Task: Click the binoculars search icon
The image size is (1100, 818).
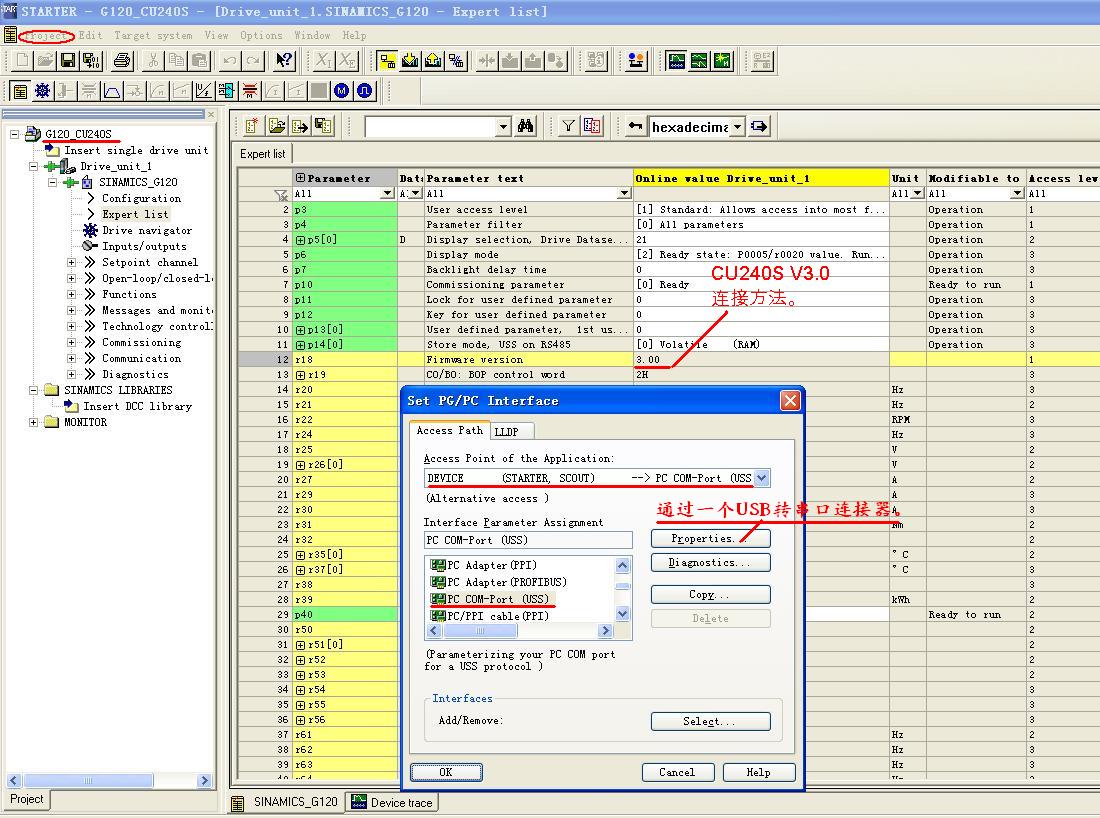Action: pos(525,126)
